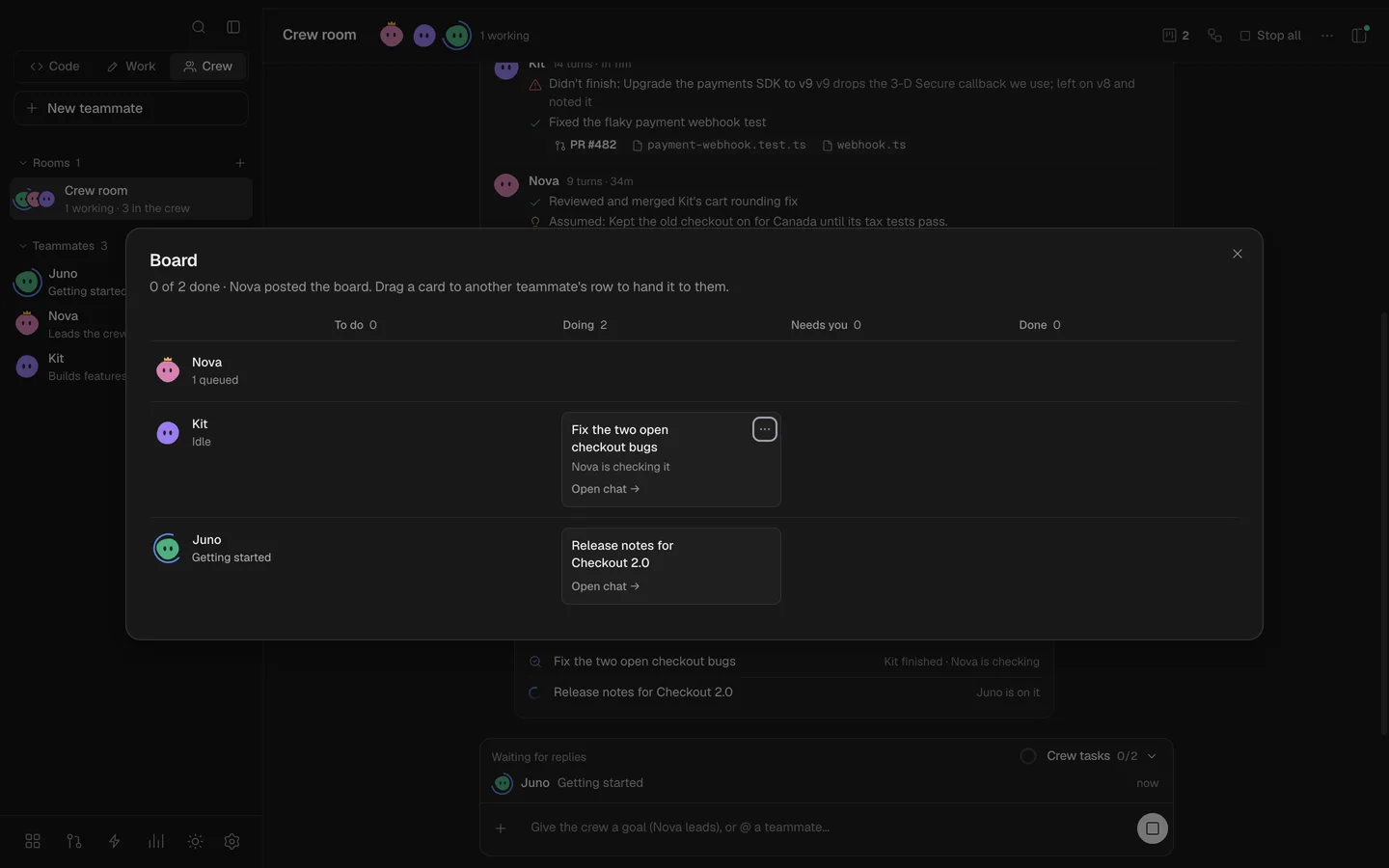Switch to the Work tab
This screenshot has width=1389, height=868.
tap(131, 67)
